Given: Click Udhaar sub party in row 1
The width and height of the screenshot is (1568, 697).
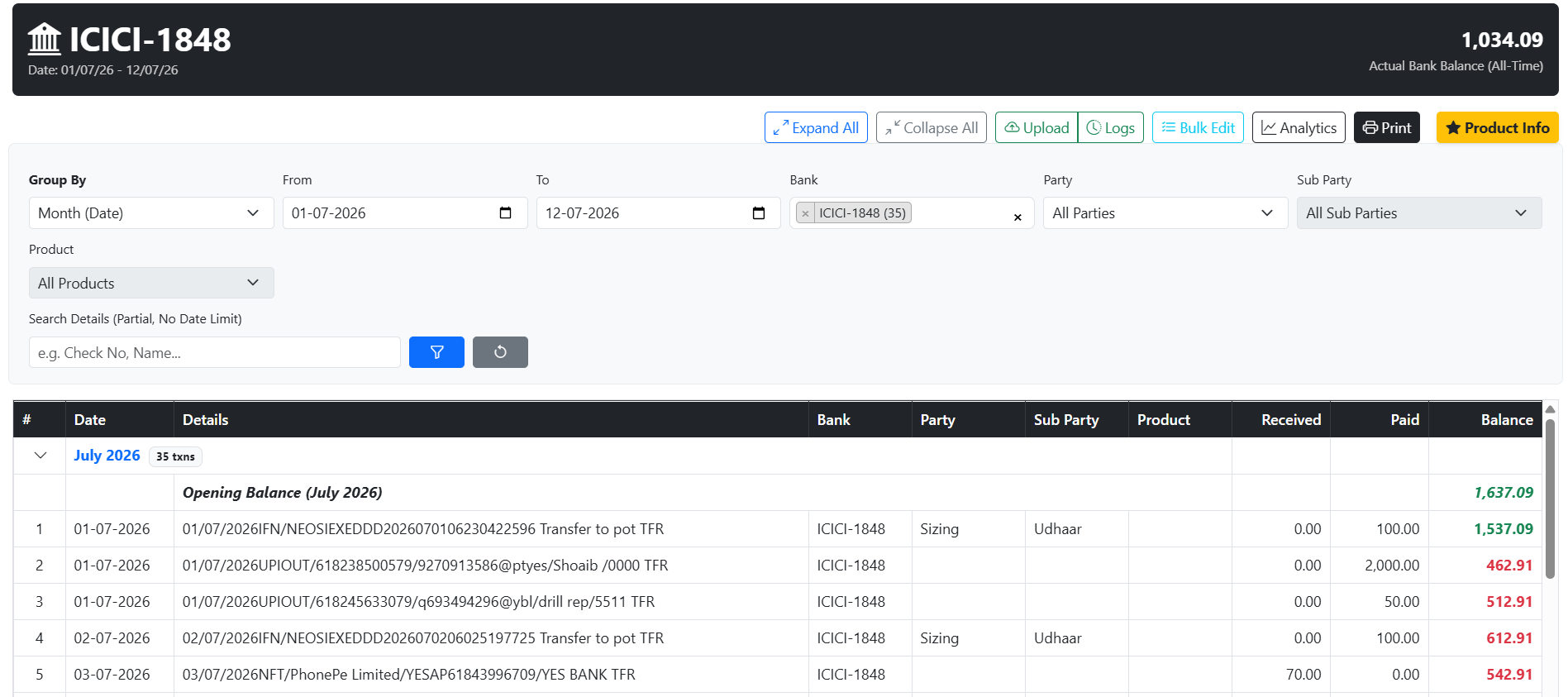Looking at the screenshot, I should [1057, 529].
